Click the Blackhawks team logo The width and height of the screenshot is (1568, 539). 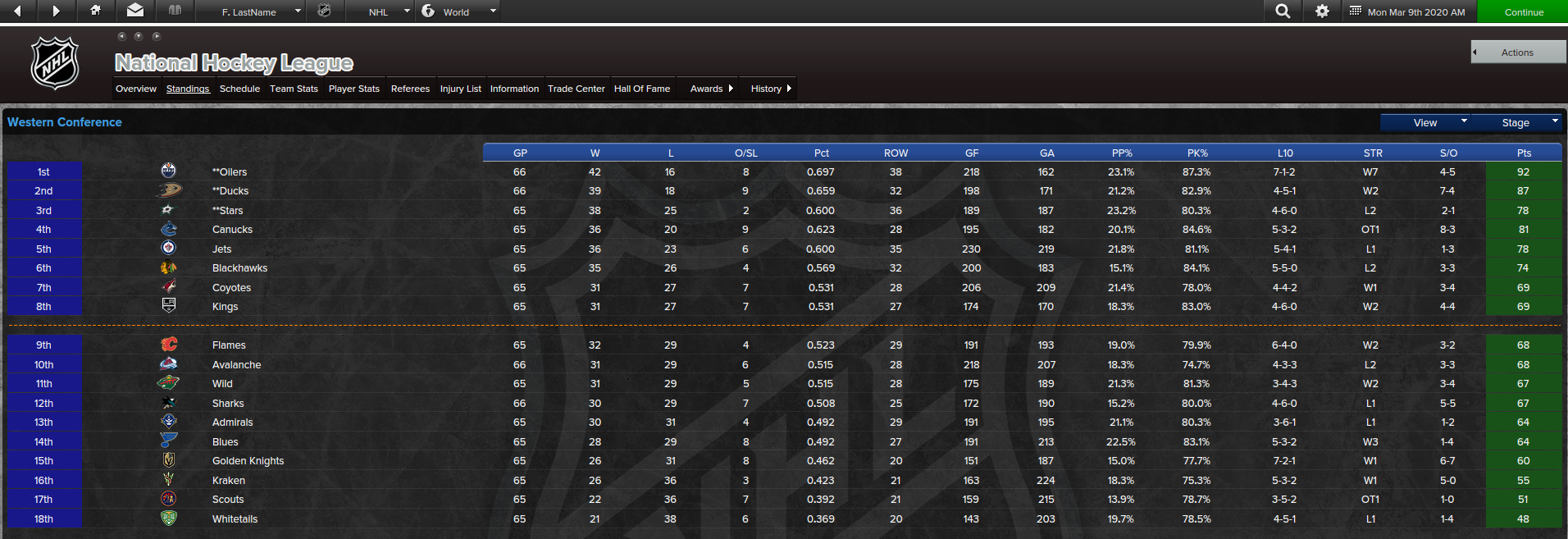point(168,267)
